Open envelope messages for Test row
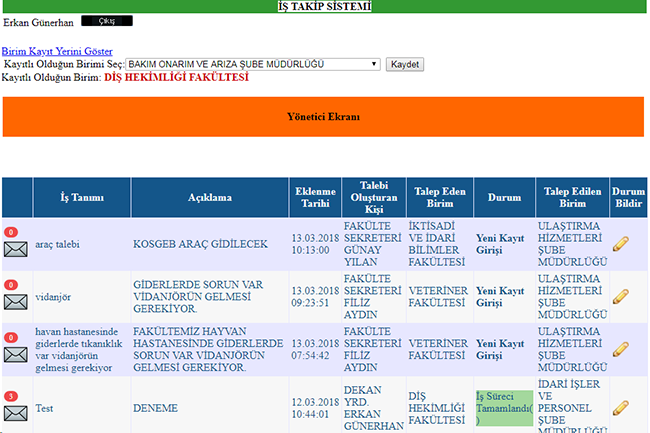The width and height of the screenshot is (650, 433). coord(16,413)
